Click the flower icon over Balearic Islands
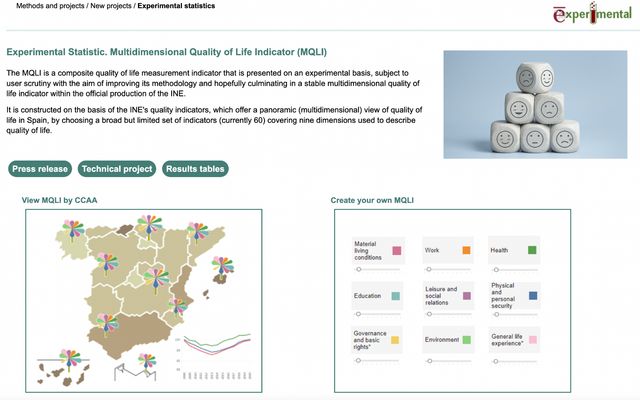The image size is (640, 400). click(x=222, y=267)
